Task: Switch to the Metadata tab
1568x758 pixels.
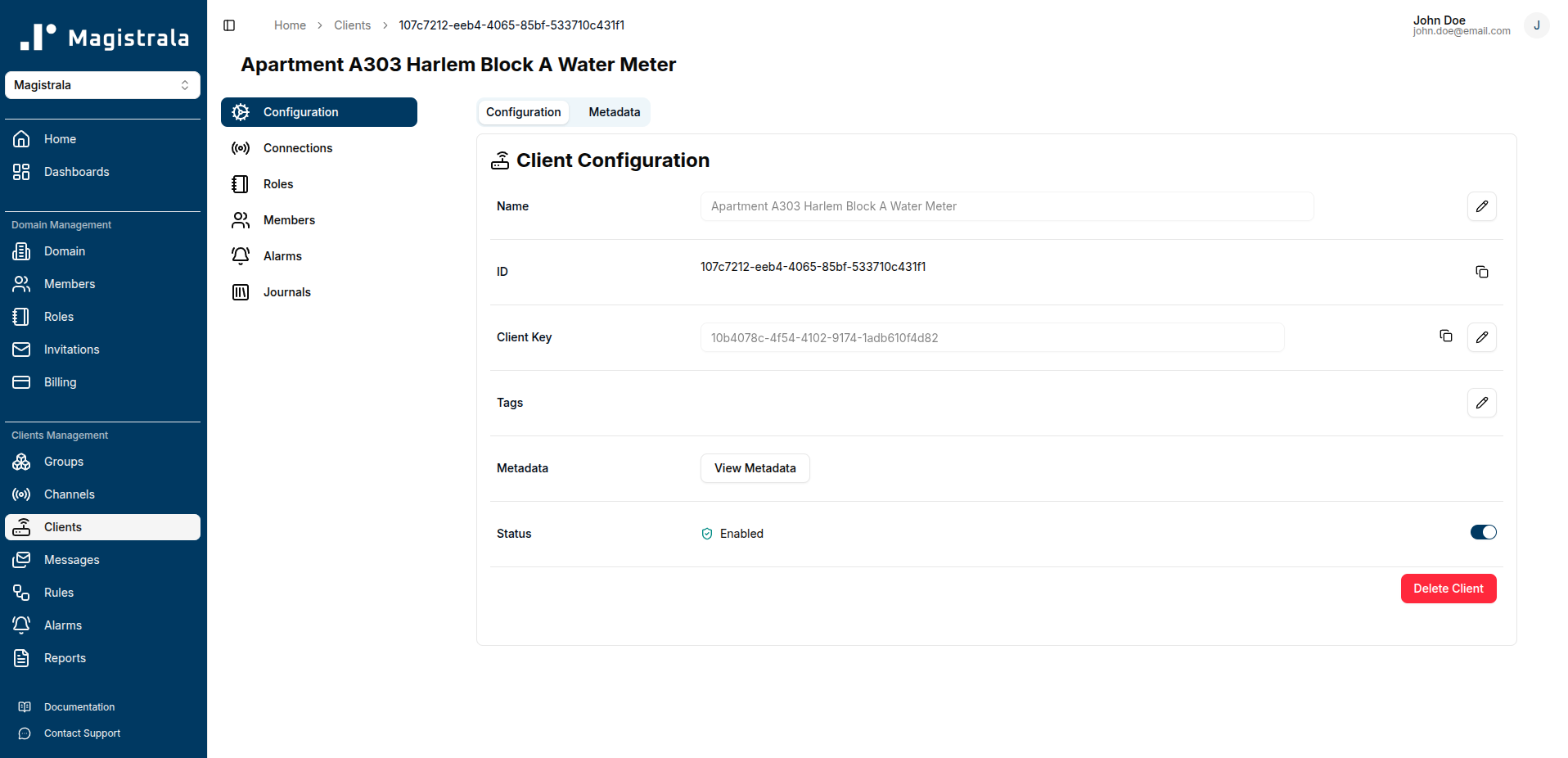Action: pyautogui.click(x=614, y=112)
